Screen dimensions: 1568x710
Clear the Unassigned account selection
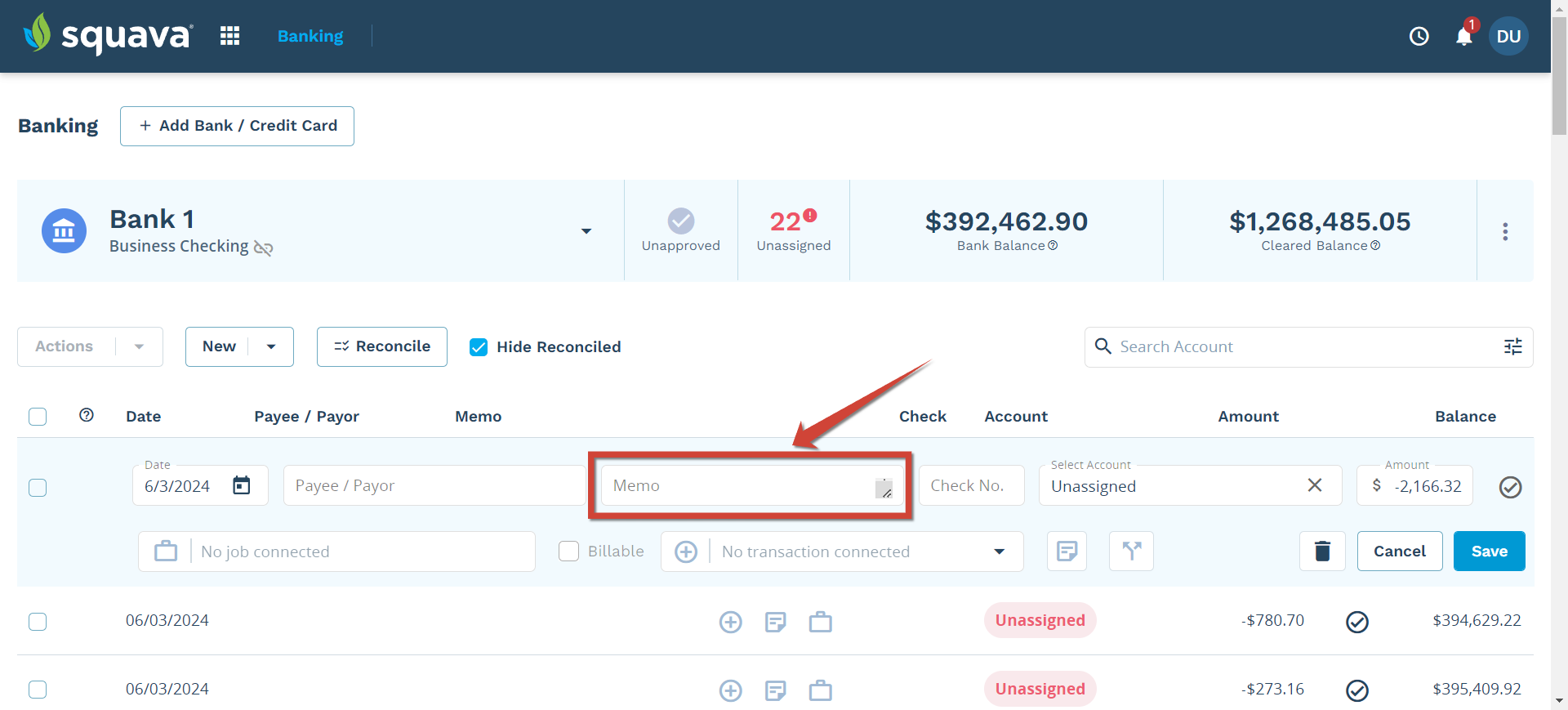pyautogui.click(x=1315, y=485)
